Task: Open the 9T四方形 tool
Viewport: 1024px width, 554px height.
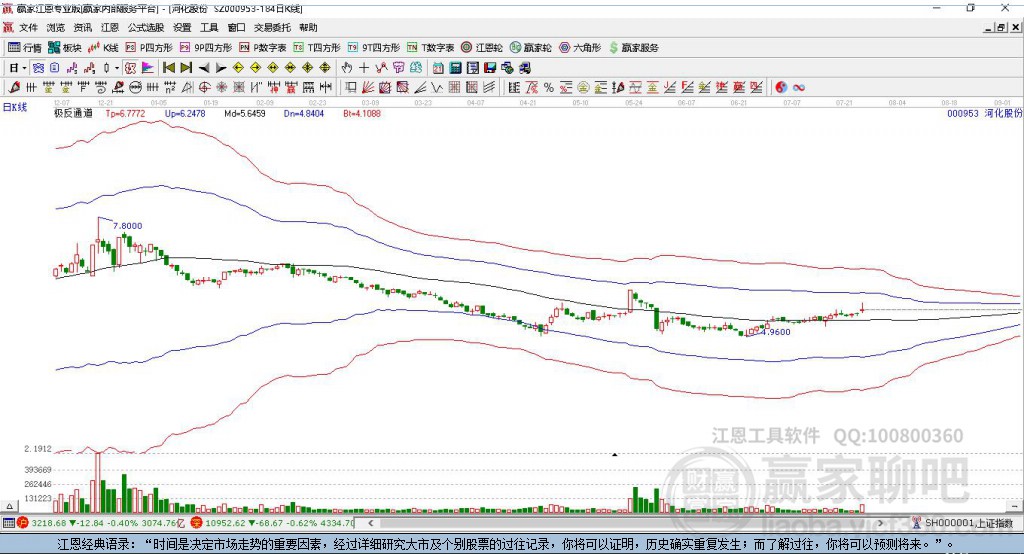Action: coord(374,48)
